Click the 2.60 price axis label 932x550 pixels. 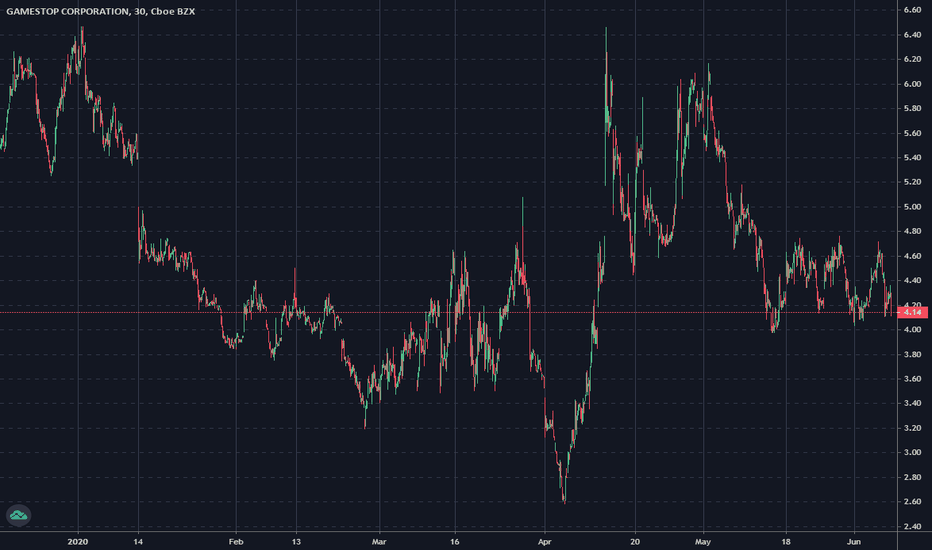(912, 502)
